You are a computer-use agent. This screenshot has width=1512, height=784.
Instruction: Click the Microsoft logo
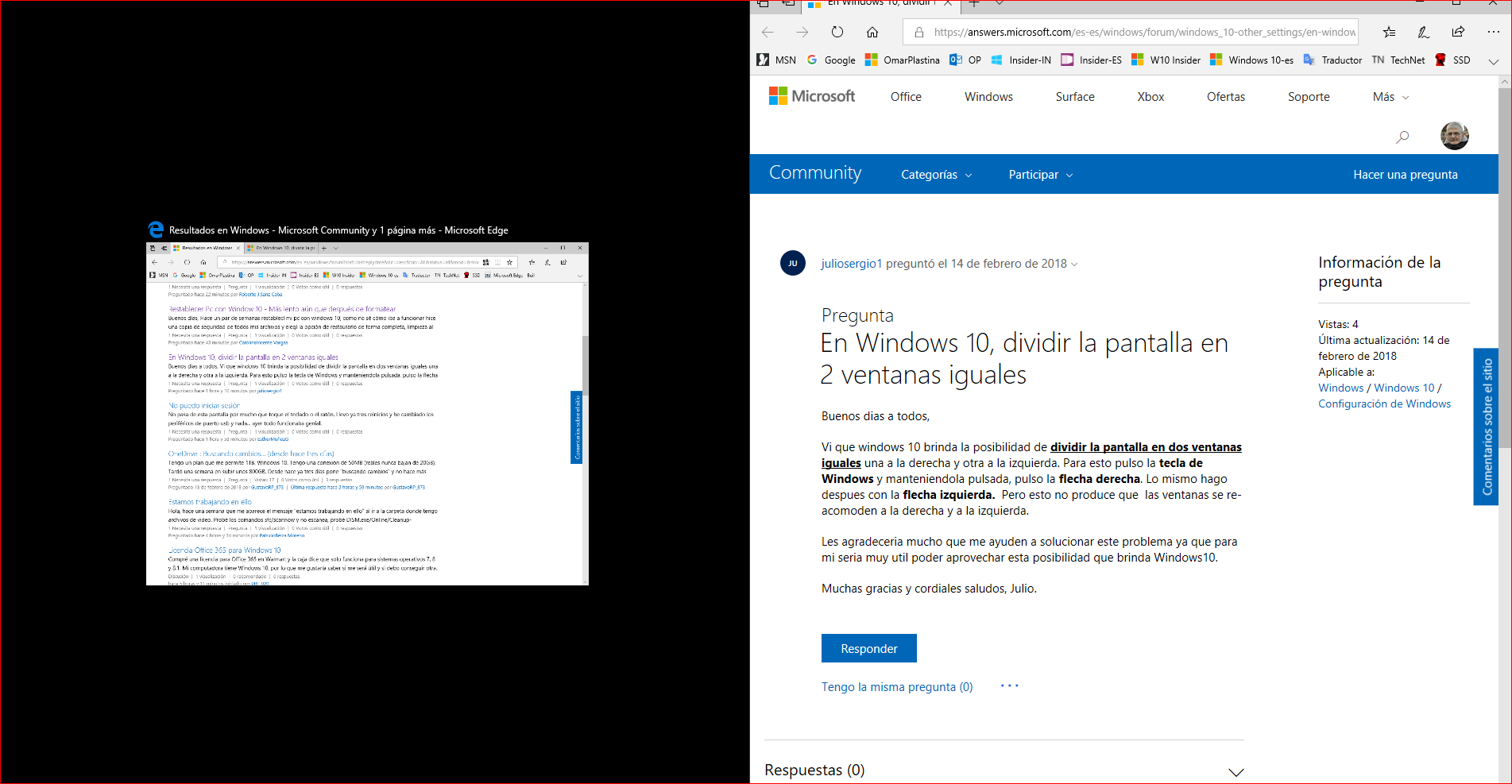point(812,96)
